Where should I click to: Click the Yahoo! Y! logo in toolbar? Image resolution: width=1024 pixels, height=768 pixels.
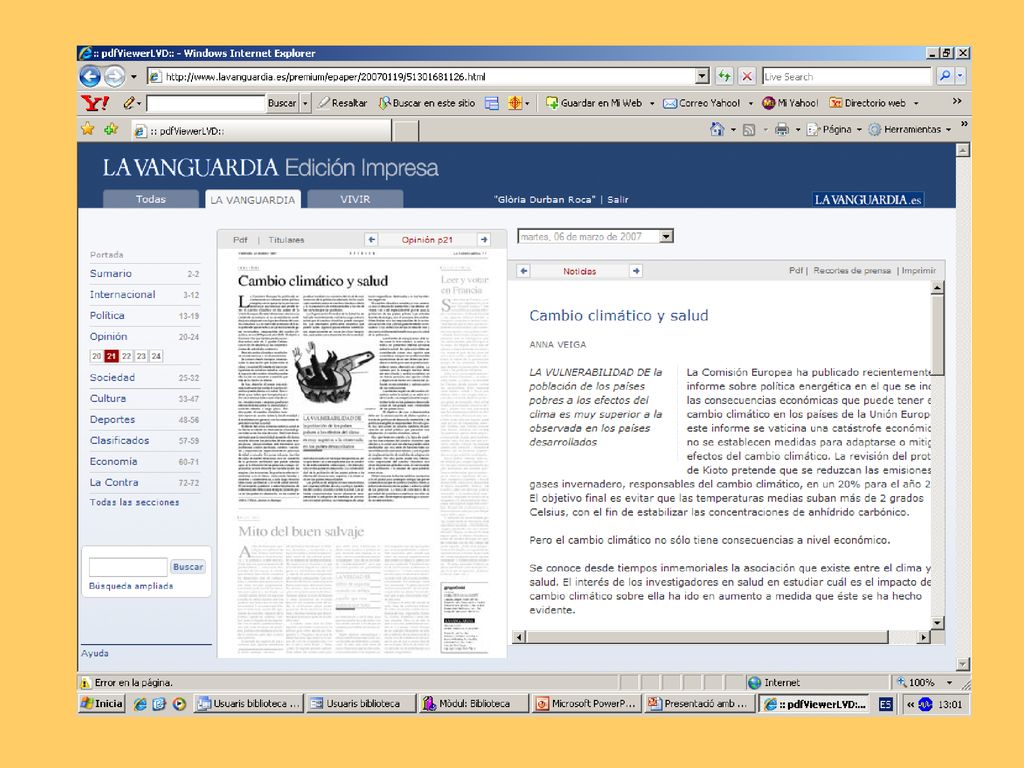(x=95, y=103)
